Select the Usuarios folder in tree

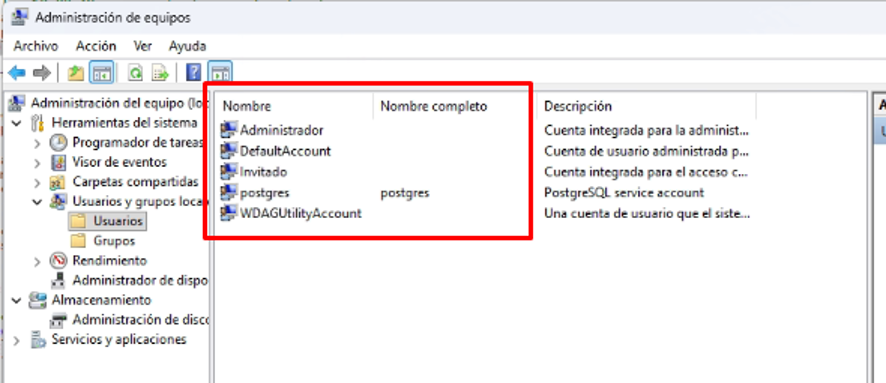[x=107, y=221]
